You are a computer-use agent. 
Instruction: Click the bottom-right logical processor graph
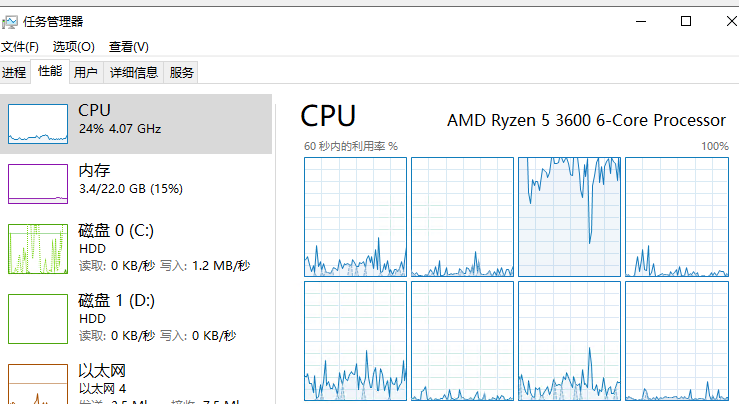pyautogui.click(x=677, y=341)
